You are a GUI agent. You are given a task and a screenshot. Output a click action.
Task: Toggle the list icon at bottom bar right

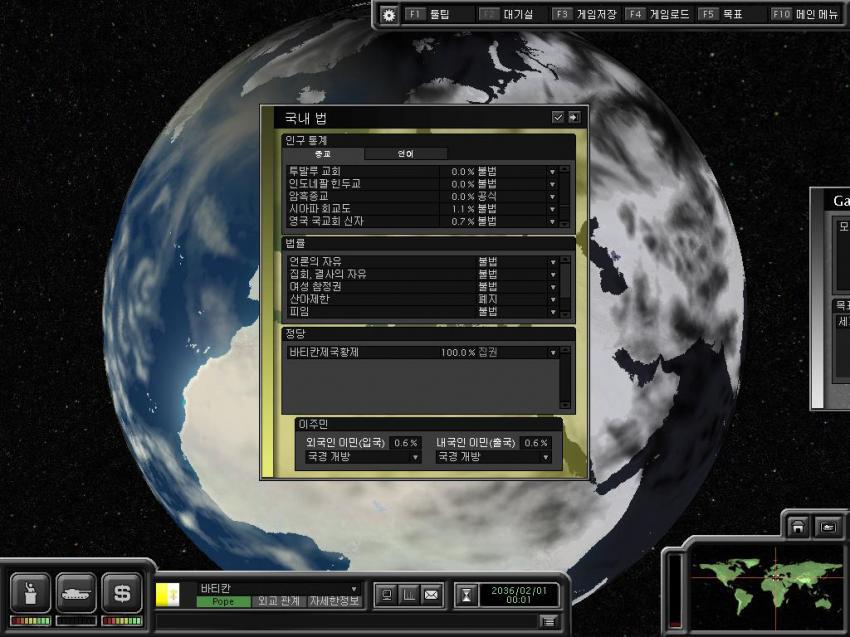tap(548, 621)
